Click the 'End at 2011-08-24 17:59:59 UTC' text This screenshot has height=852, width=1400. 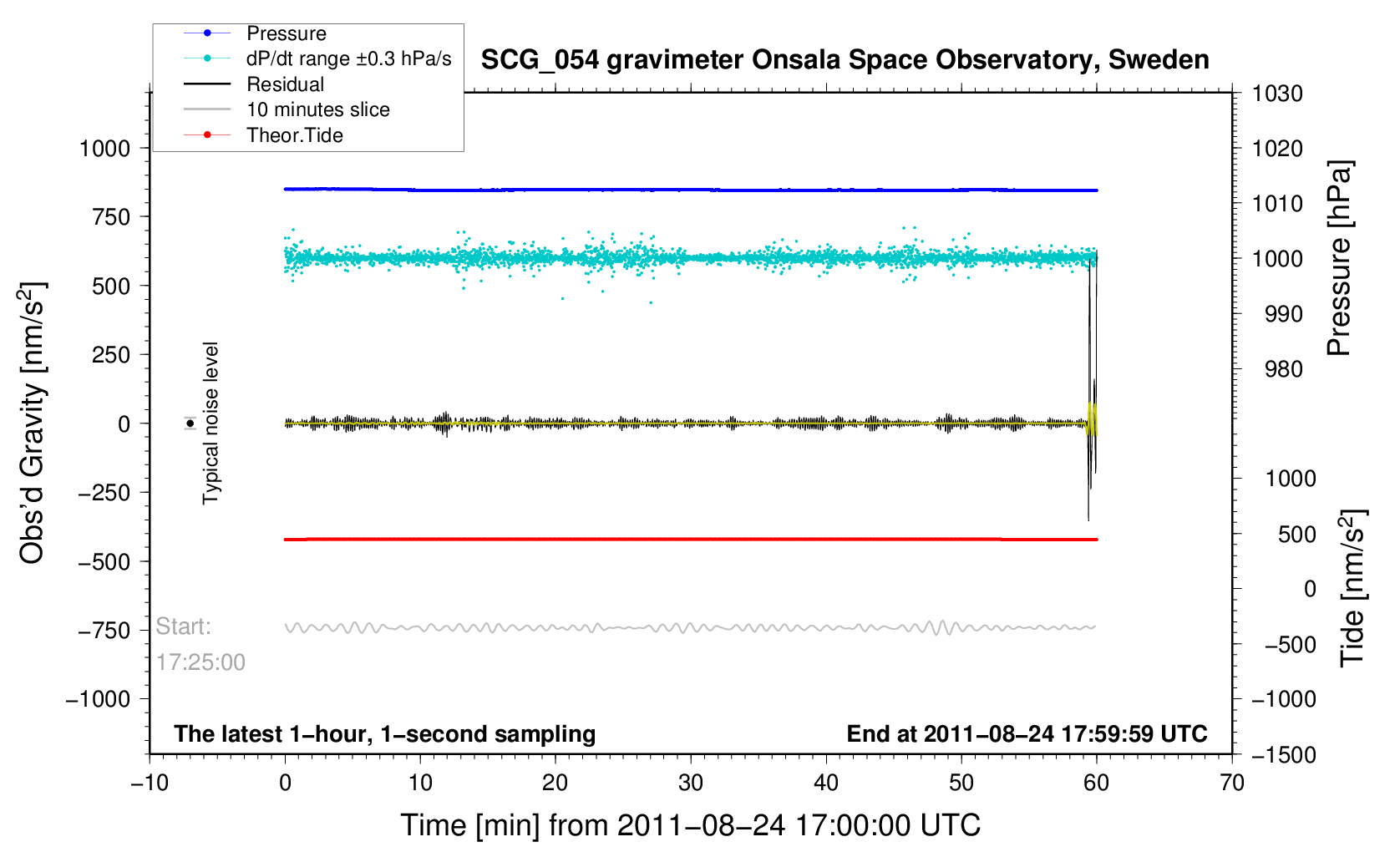coord(1027,734)
